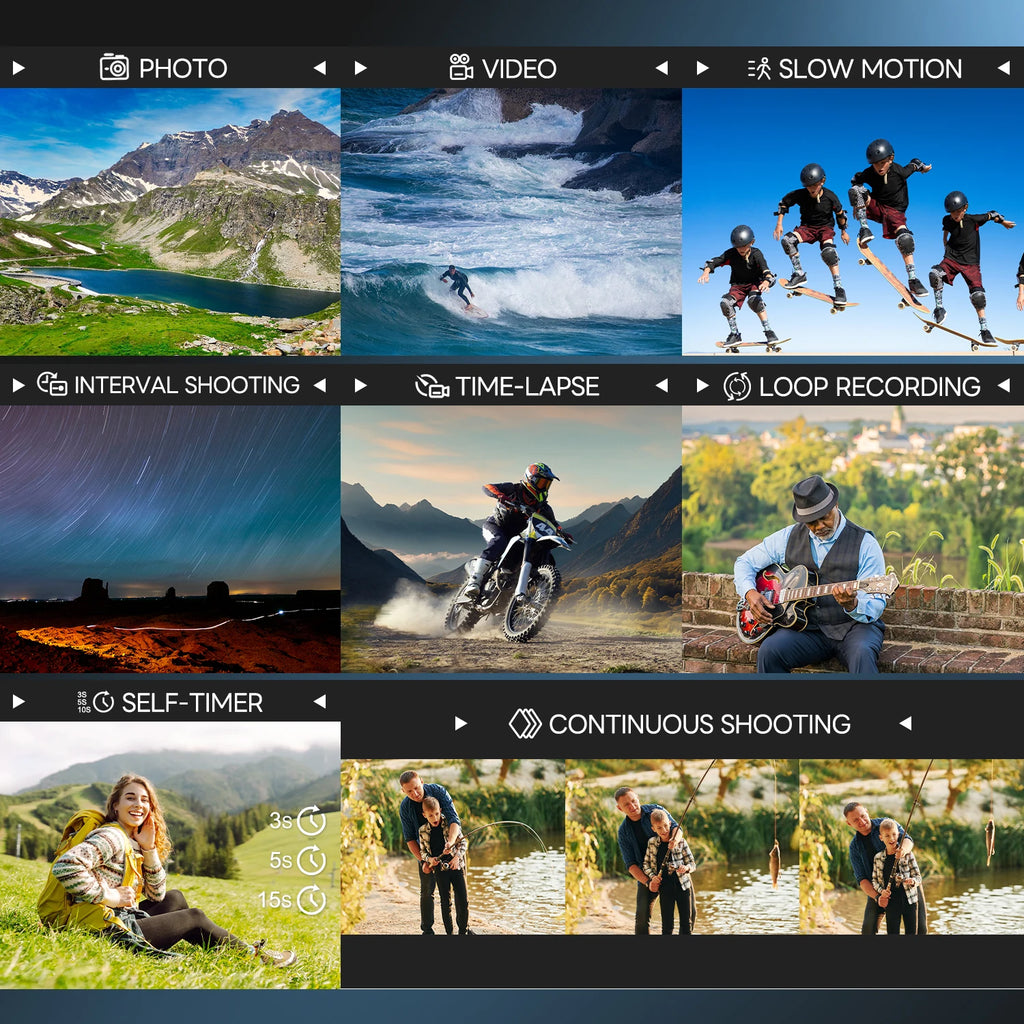Click the TIME-LAPSE label text
This screenshot has width=1024, height=1024.
(x=527, y=386)
